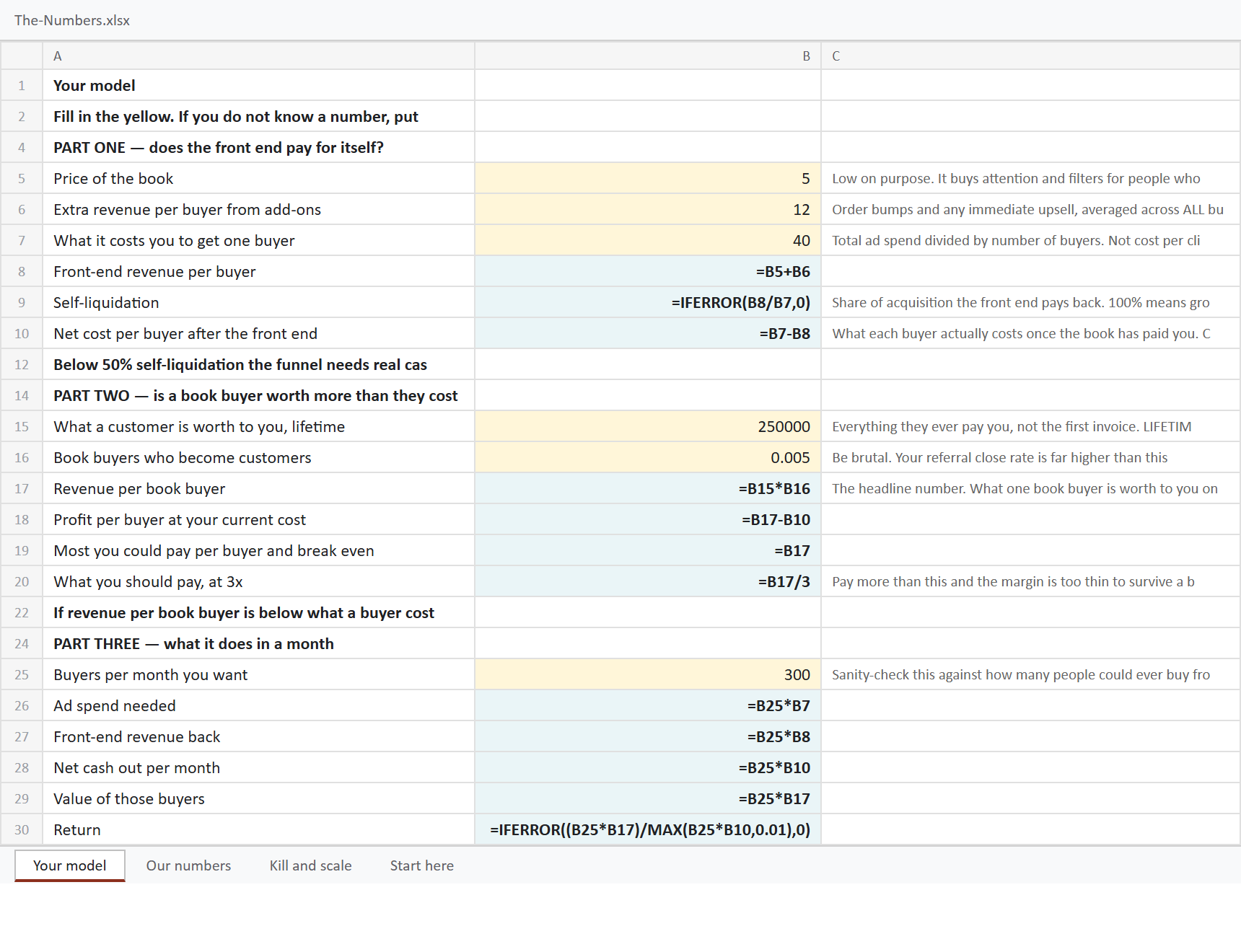Viewport: 1241px width, 952px height.
Task: Click the 'Be brutal' note in column C
Action: (x=1030, y=457)
